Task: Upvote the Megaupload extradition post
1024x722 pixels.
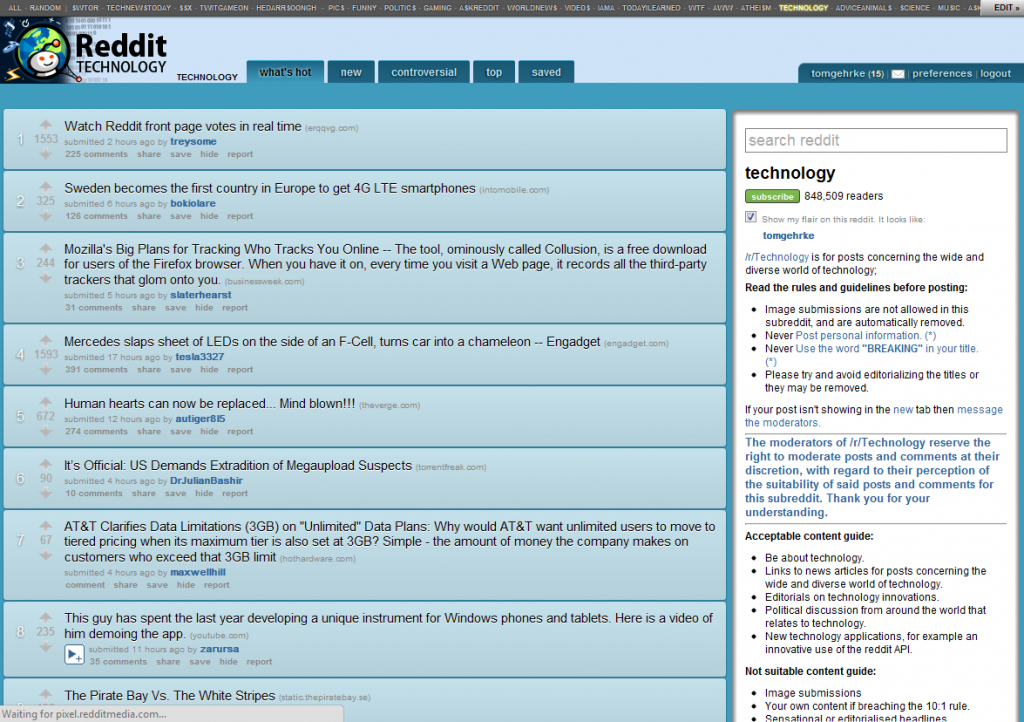Action: [x=45, y=463]
